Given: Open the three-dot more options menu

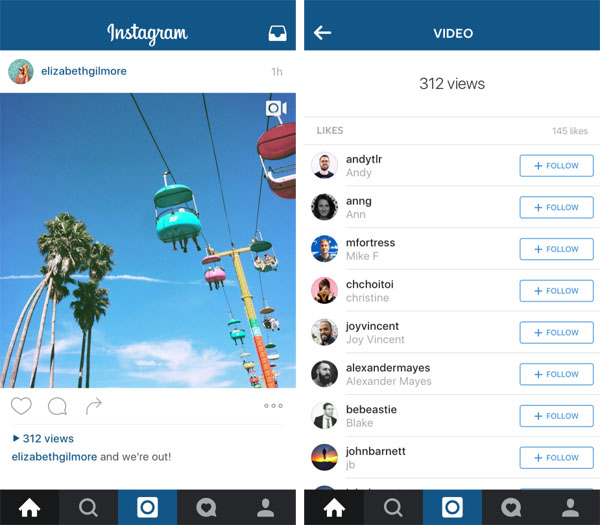Looking at the screenshot, I should 273,406.
